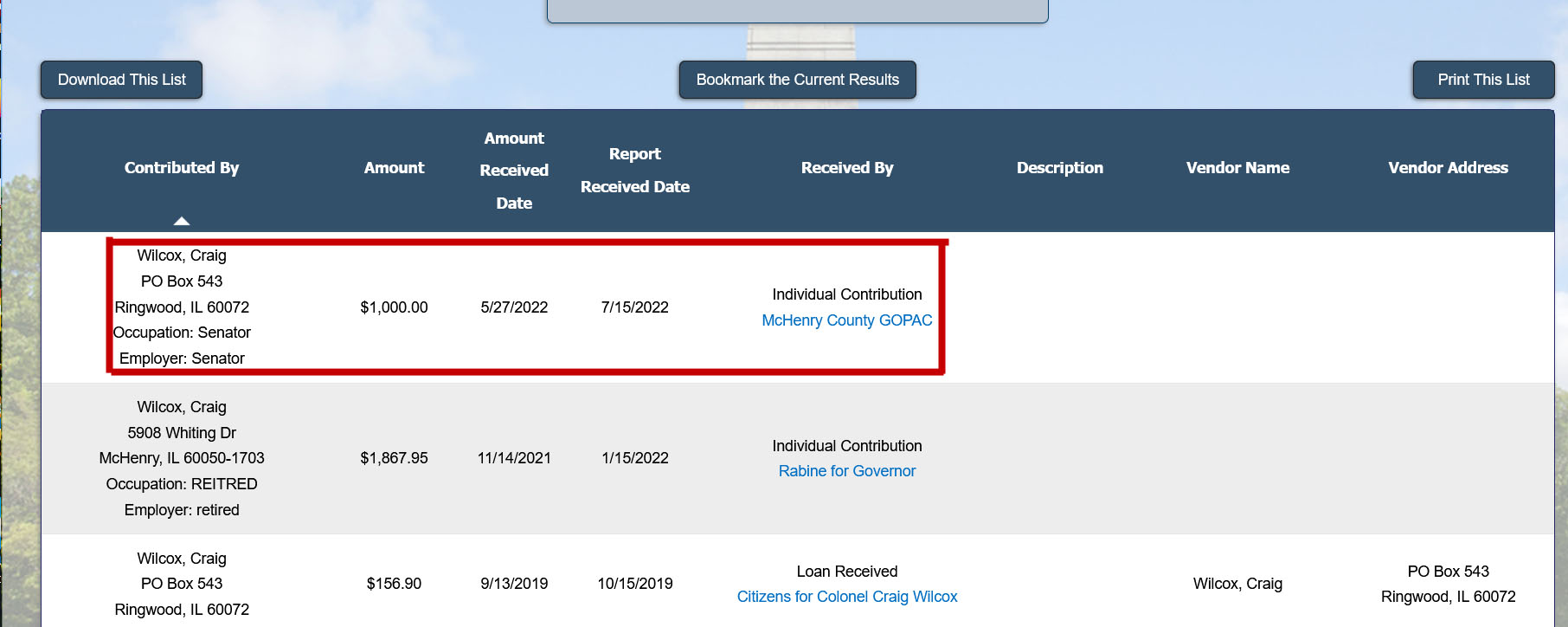1568x627 pixels.
Task: Sort by the Amount column header
Action: point(394,168)
